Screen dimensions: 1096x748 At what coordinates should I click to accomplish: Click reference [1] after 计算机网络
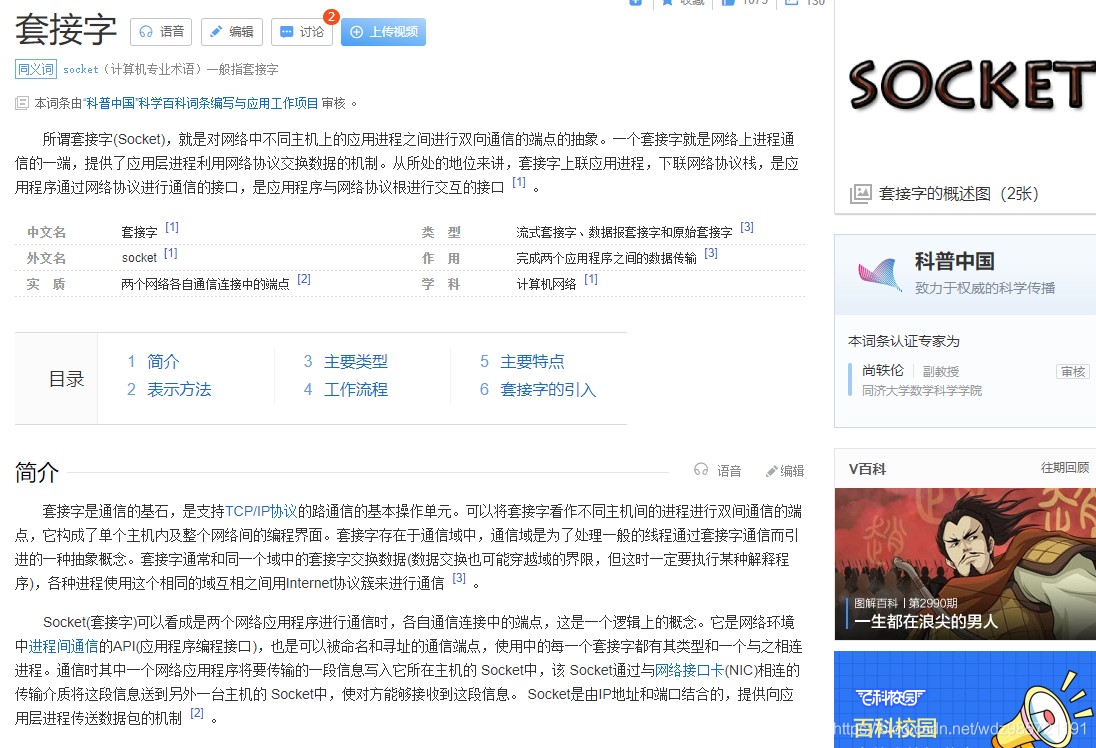tap(591, 279)
